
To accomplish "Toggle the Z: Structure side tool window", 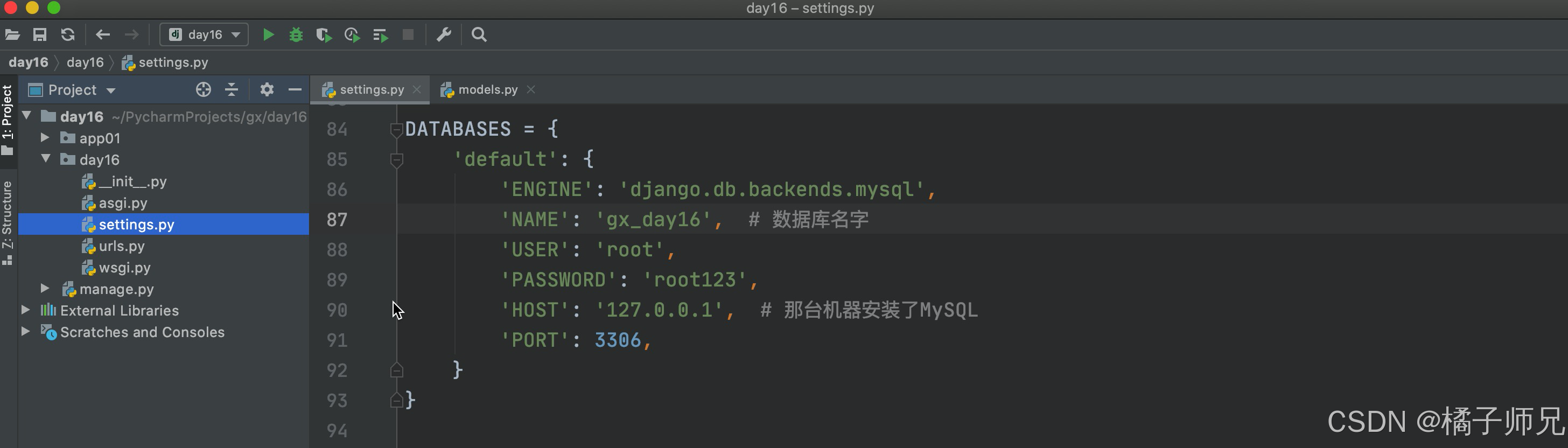I will click(8, 222).
